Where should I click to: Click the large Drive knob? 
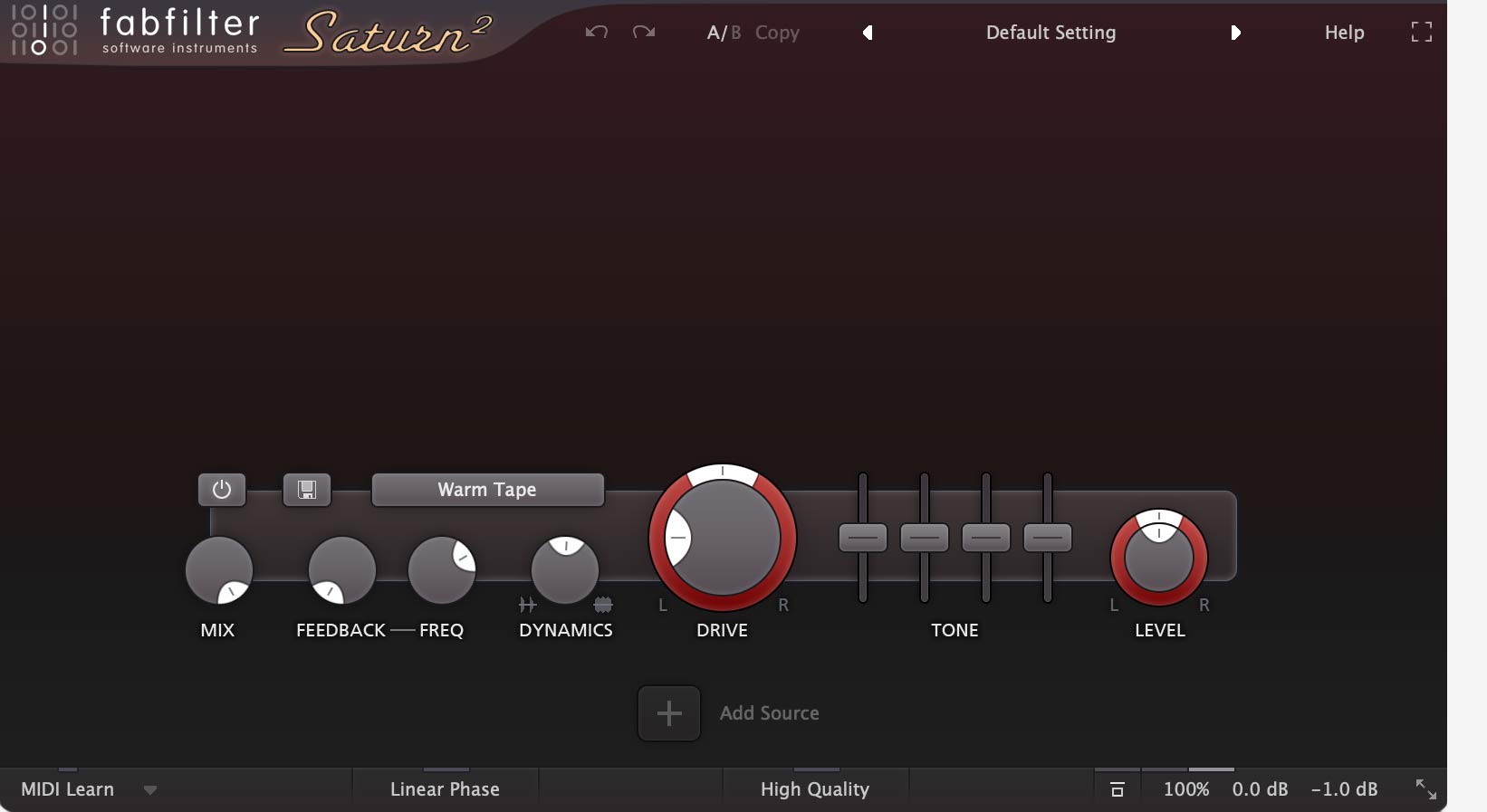pos(723,538)
